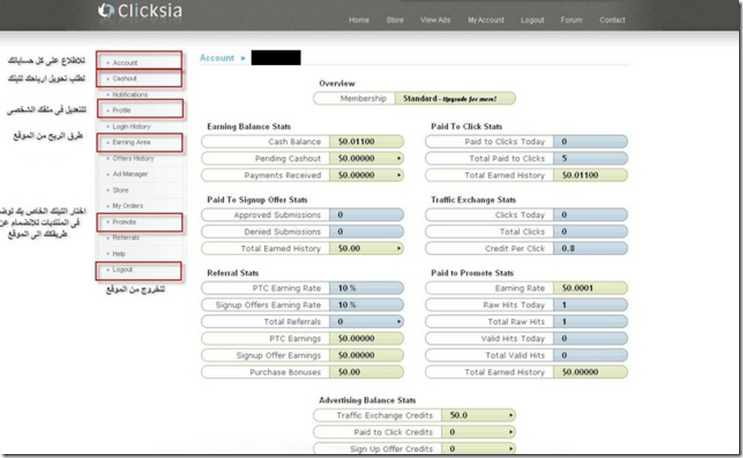This screenshot has height=458, width=743.
Task: Expand the Sign Up Offer Credits arrow
Action: pyautogui.click(x=511, y=449)
